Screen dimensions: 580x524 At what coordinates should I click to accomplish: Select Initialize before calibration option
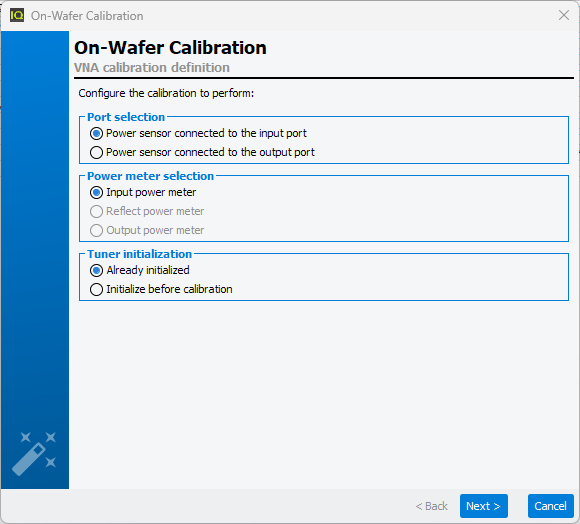[161, 289]
